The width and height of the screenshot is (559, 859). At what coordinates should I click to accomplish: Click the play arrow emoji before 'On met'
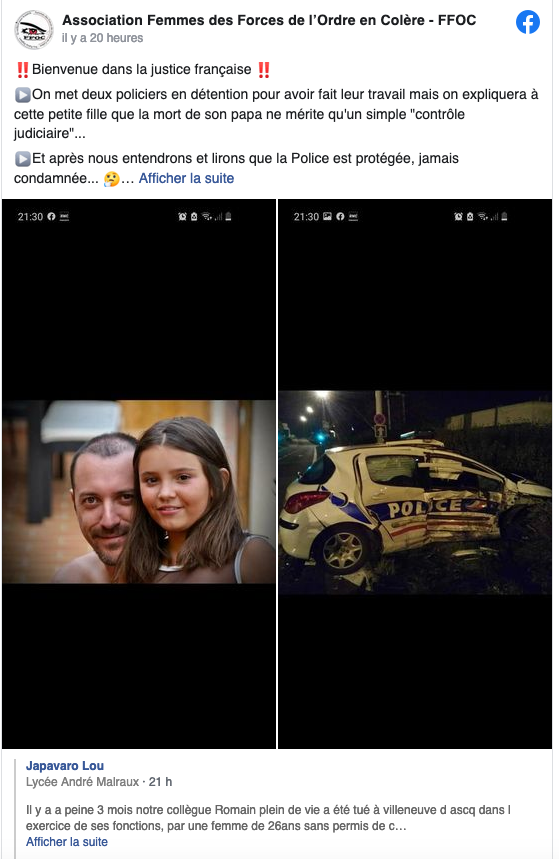(x=22, y=95)
